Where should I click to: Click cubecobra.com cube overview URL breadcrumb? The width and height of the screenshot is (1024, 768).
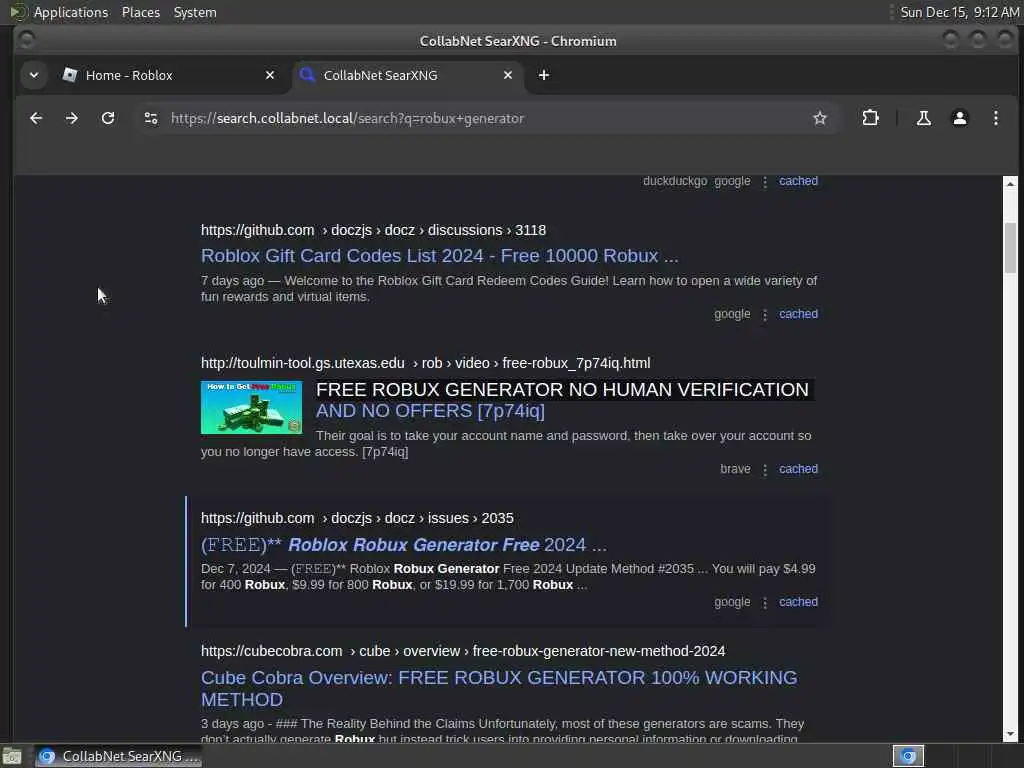pos(462,652)
